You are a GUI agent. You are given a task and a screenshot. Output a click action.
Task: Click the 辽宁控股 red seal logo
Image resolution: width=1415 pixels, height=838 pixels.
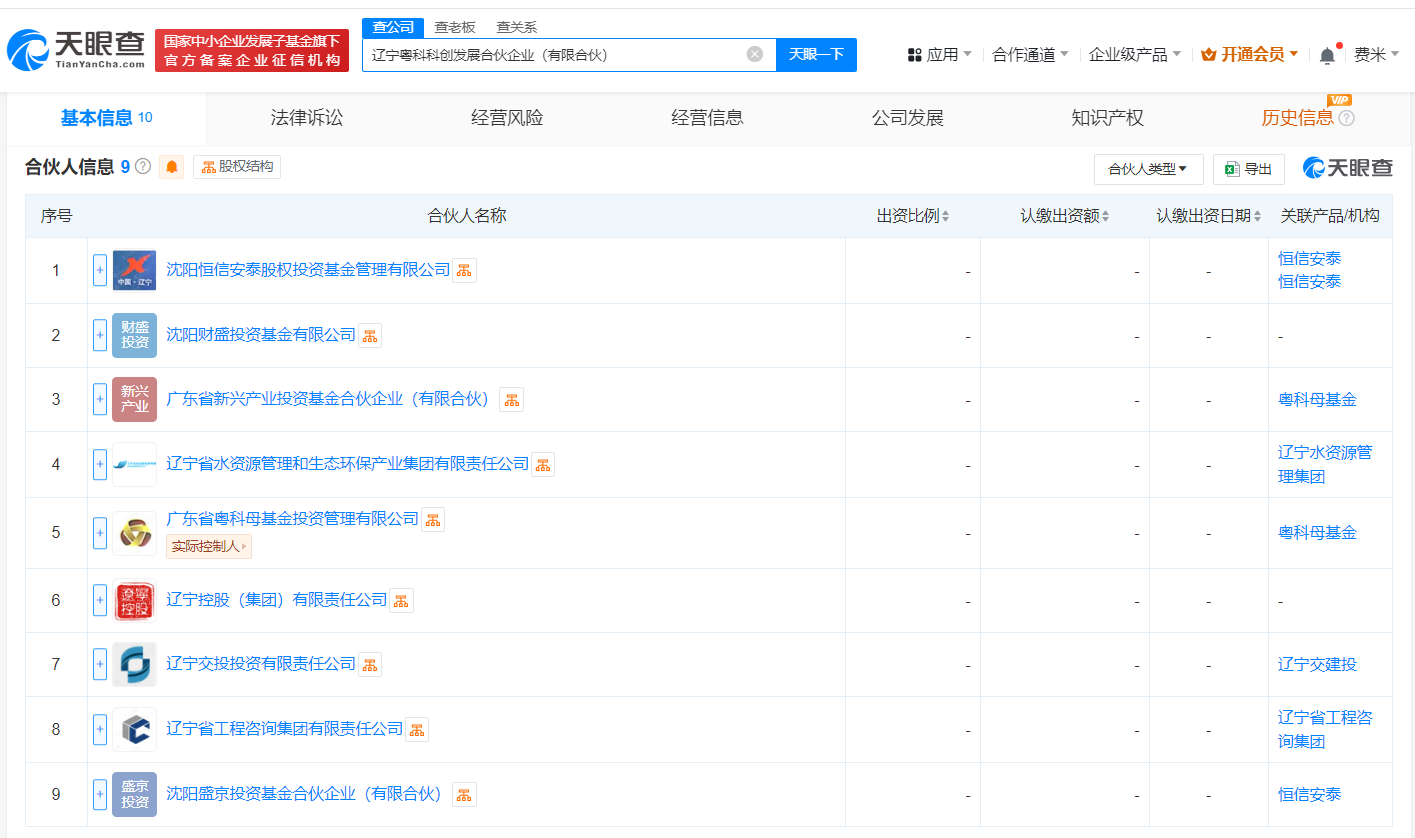coord(134,600)
